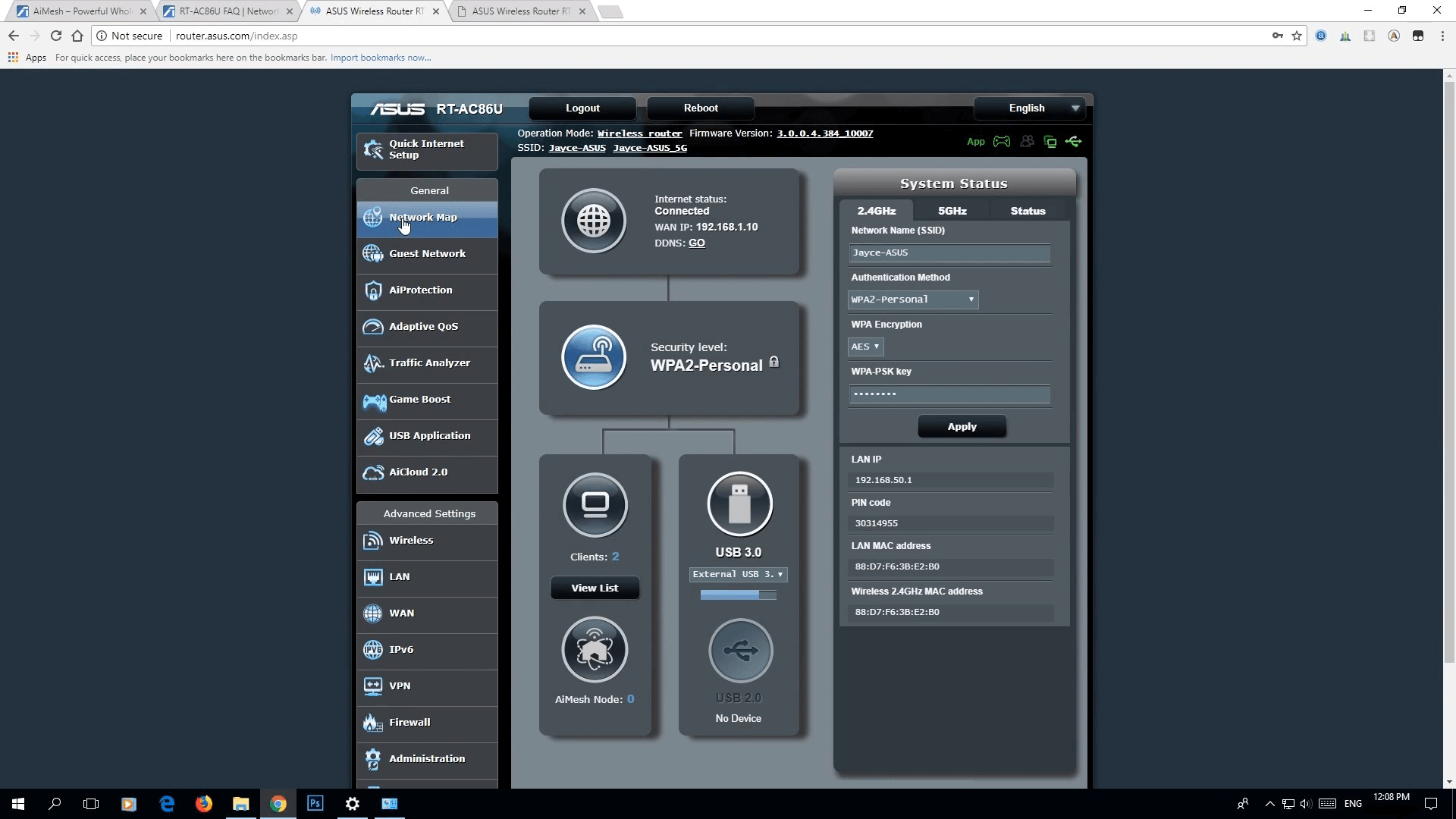Open Game Boost page
Screen dimensions: 1456x819
click(x=427, y=400)
